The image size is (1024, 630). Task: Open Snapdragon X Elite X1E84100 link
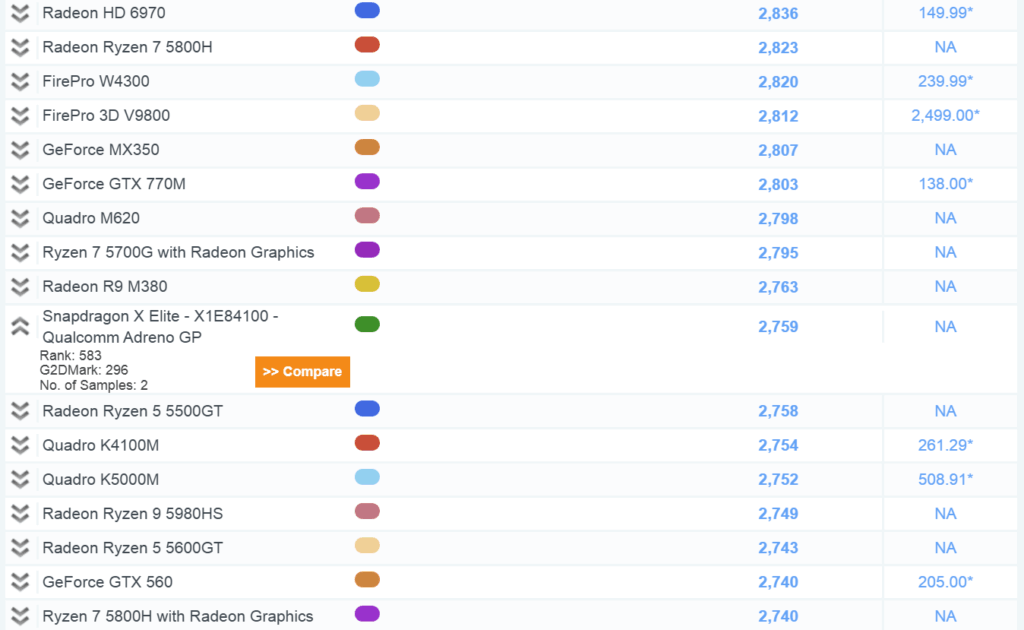point(161,326)
